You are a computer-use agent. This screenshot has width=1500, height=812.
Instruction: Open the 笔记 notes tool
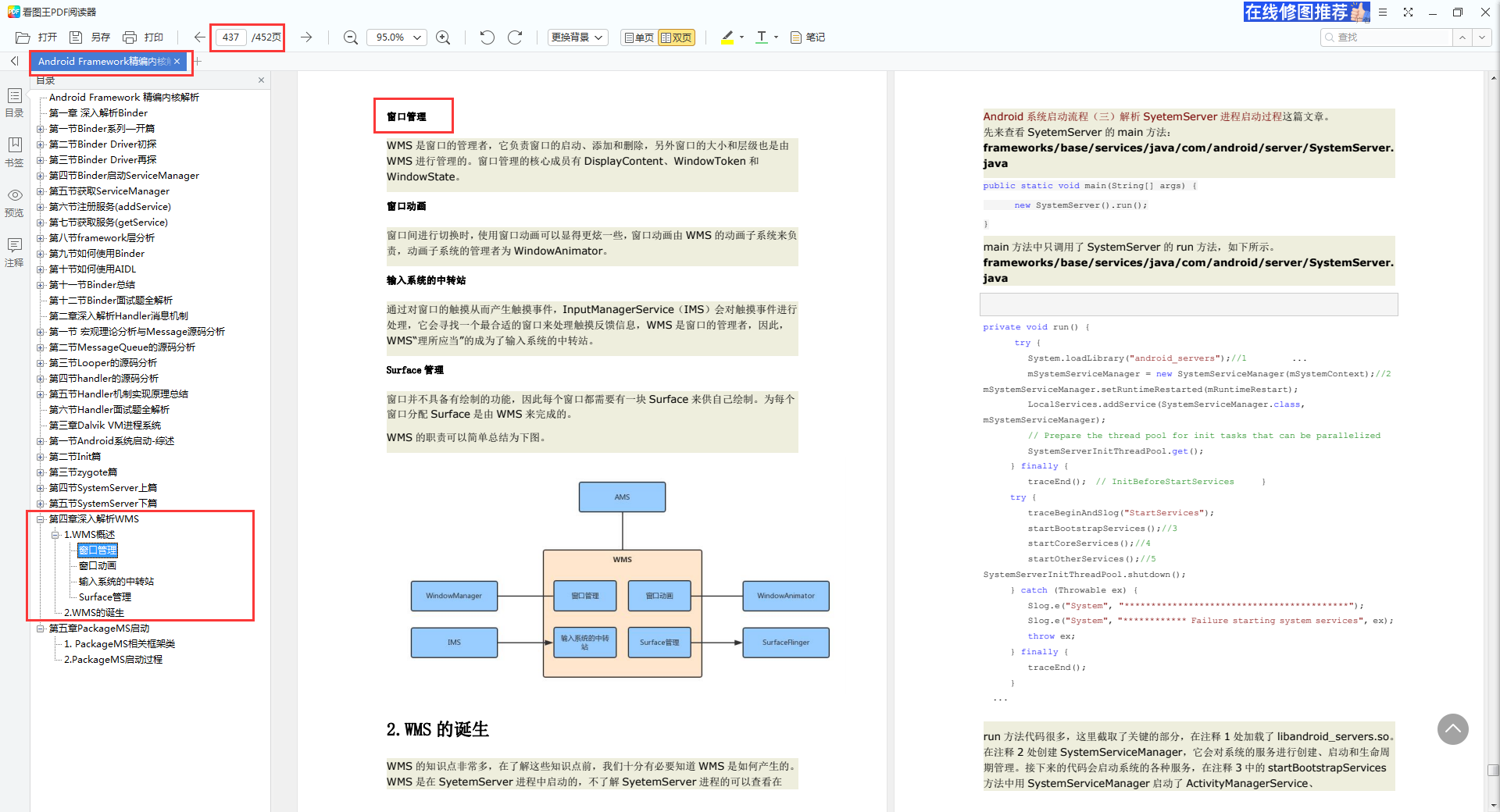tap(808, 37)
